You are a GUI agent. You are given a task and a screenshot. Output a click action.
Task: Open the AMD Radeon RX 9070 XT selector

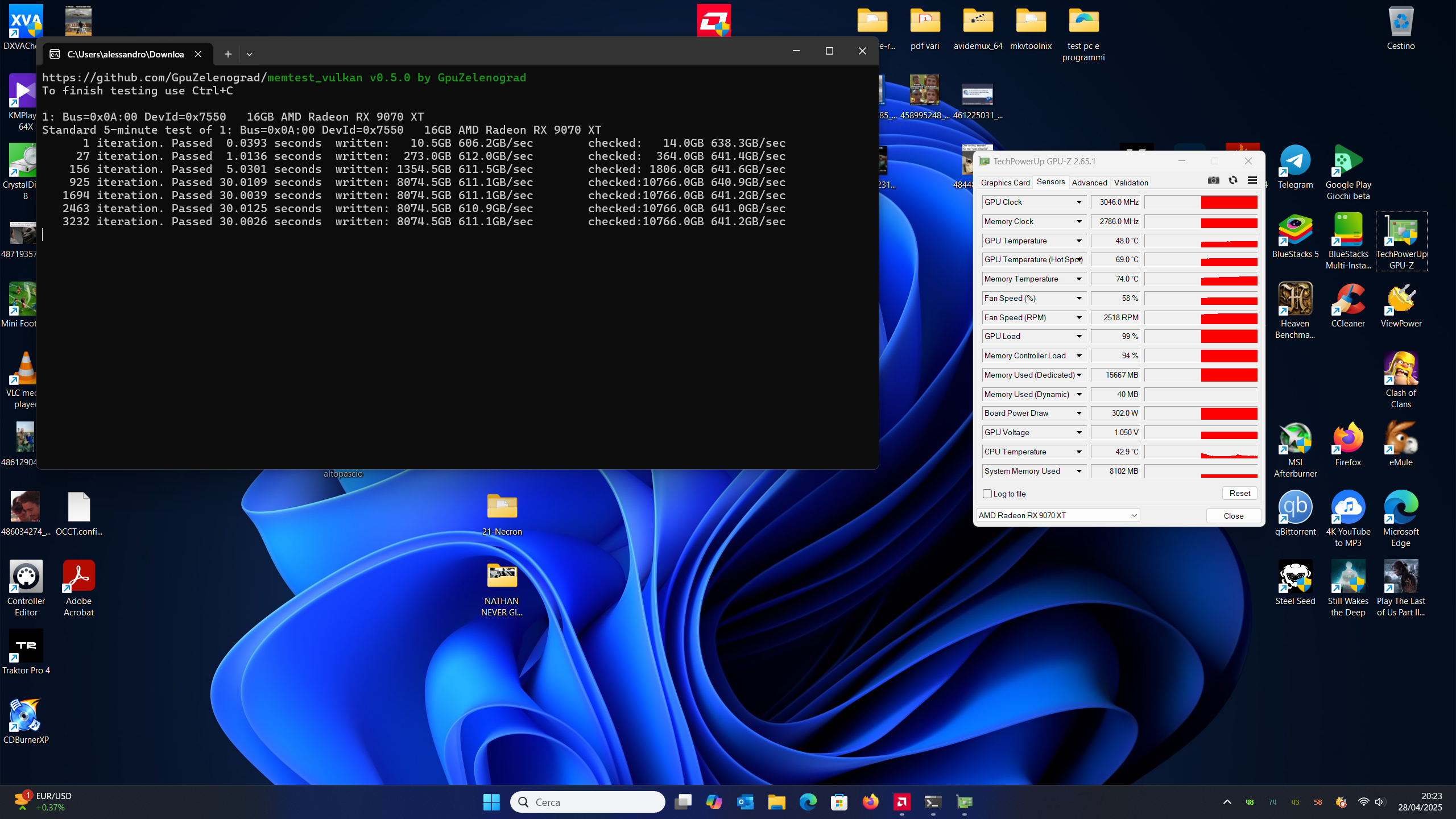pyautogui.click(x=1058, y=515)
